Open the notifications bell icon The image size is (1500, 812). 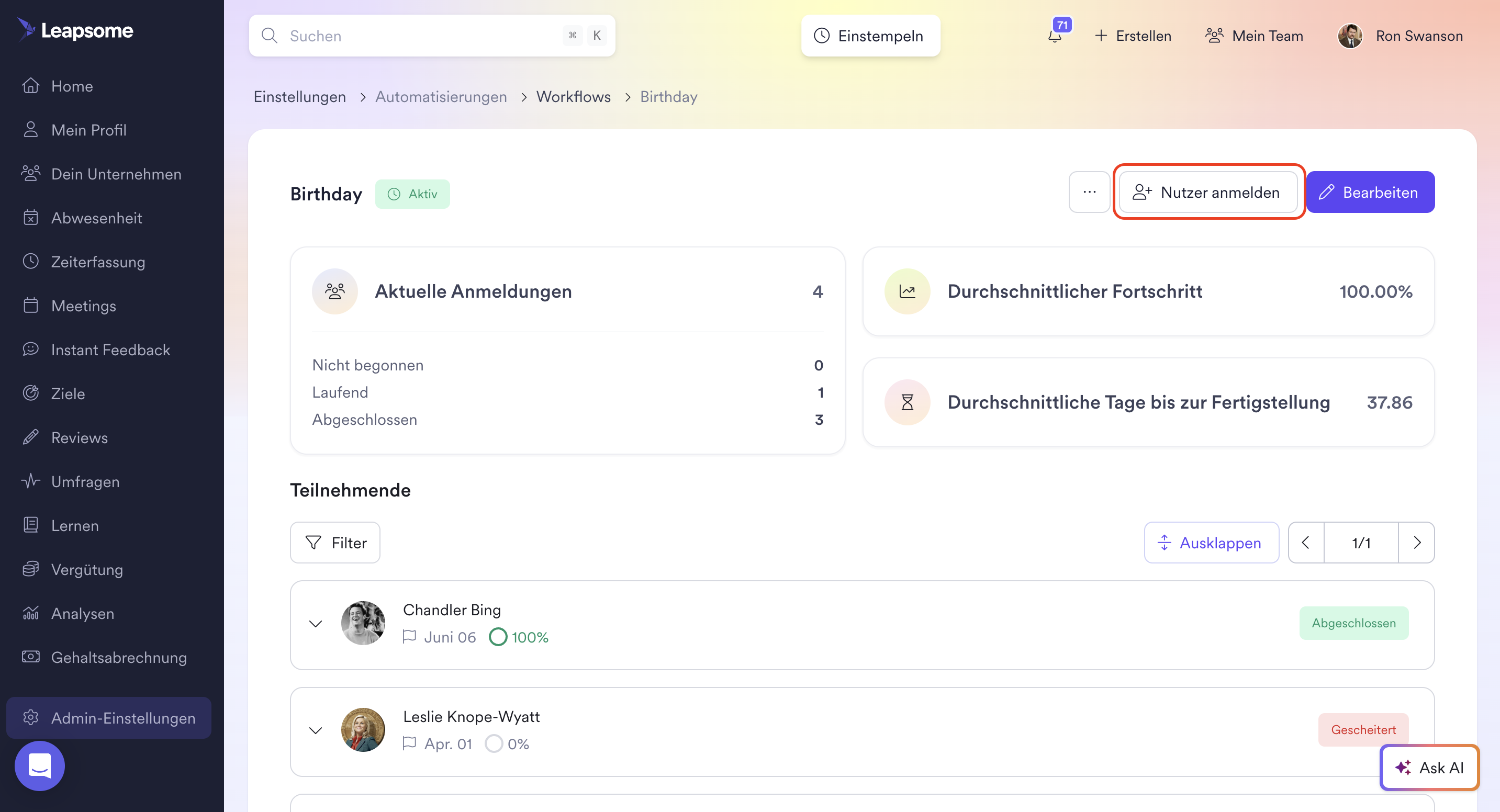(1055, 36)
